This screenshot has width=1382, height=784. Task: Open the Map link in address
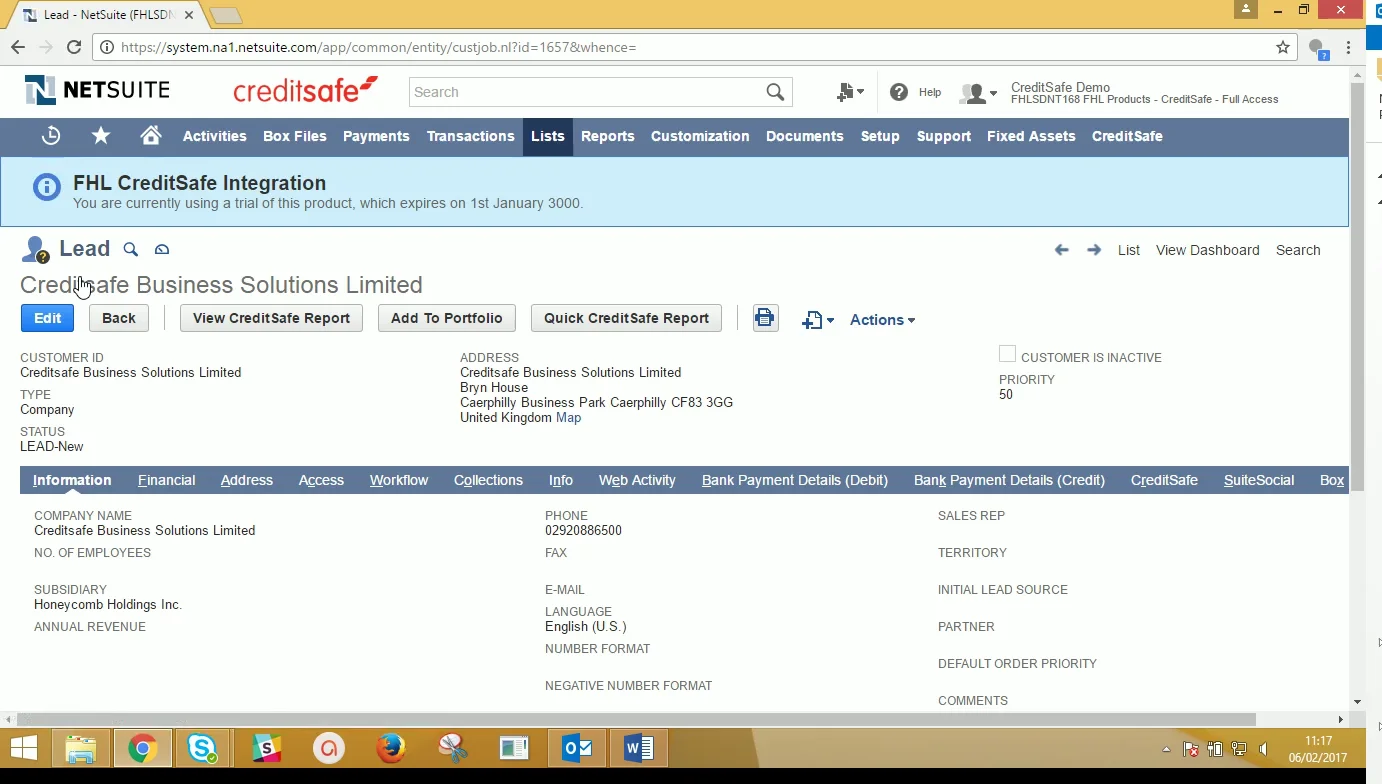[568, 417]
